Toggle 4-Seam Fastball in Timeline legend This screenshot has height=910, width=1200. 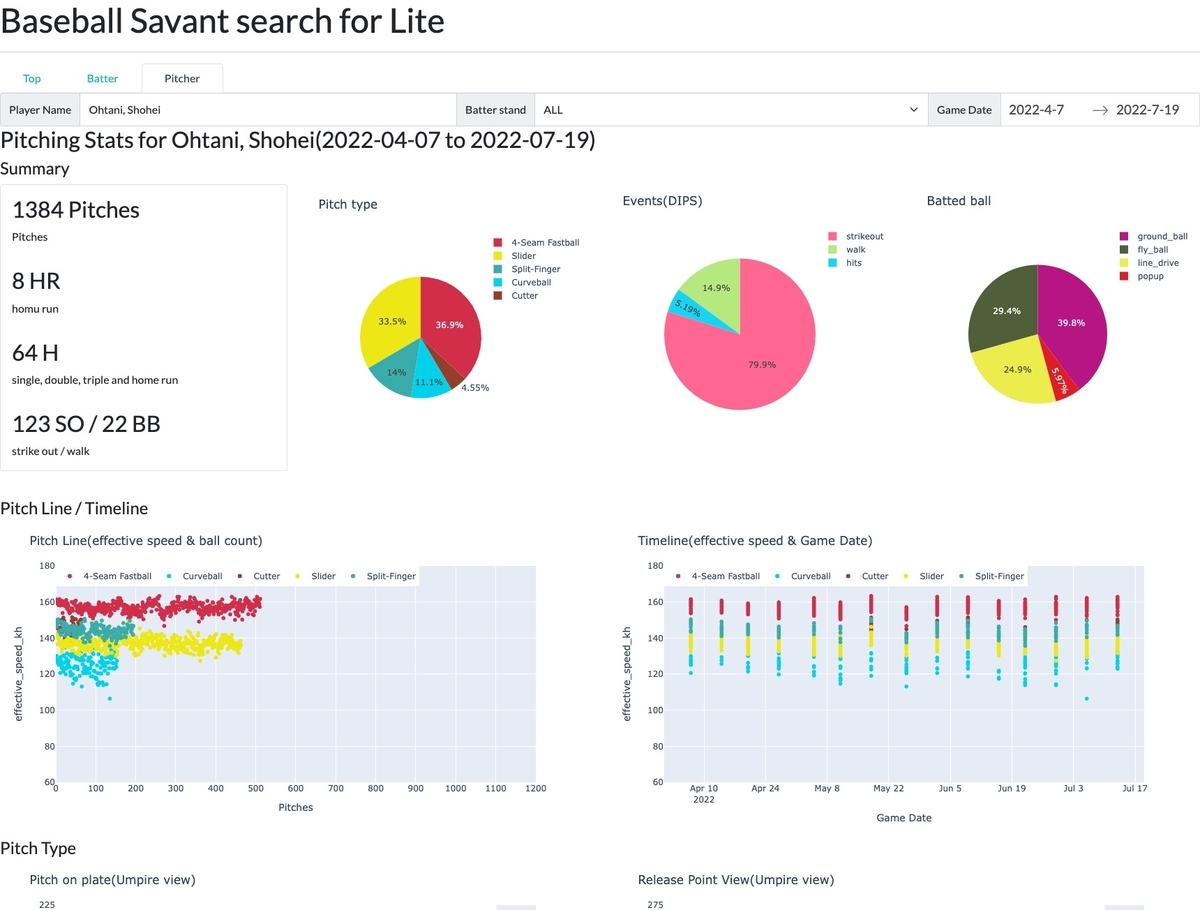point(716,576)
